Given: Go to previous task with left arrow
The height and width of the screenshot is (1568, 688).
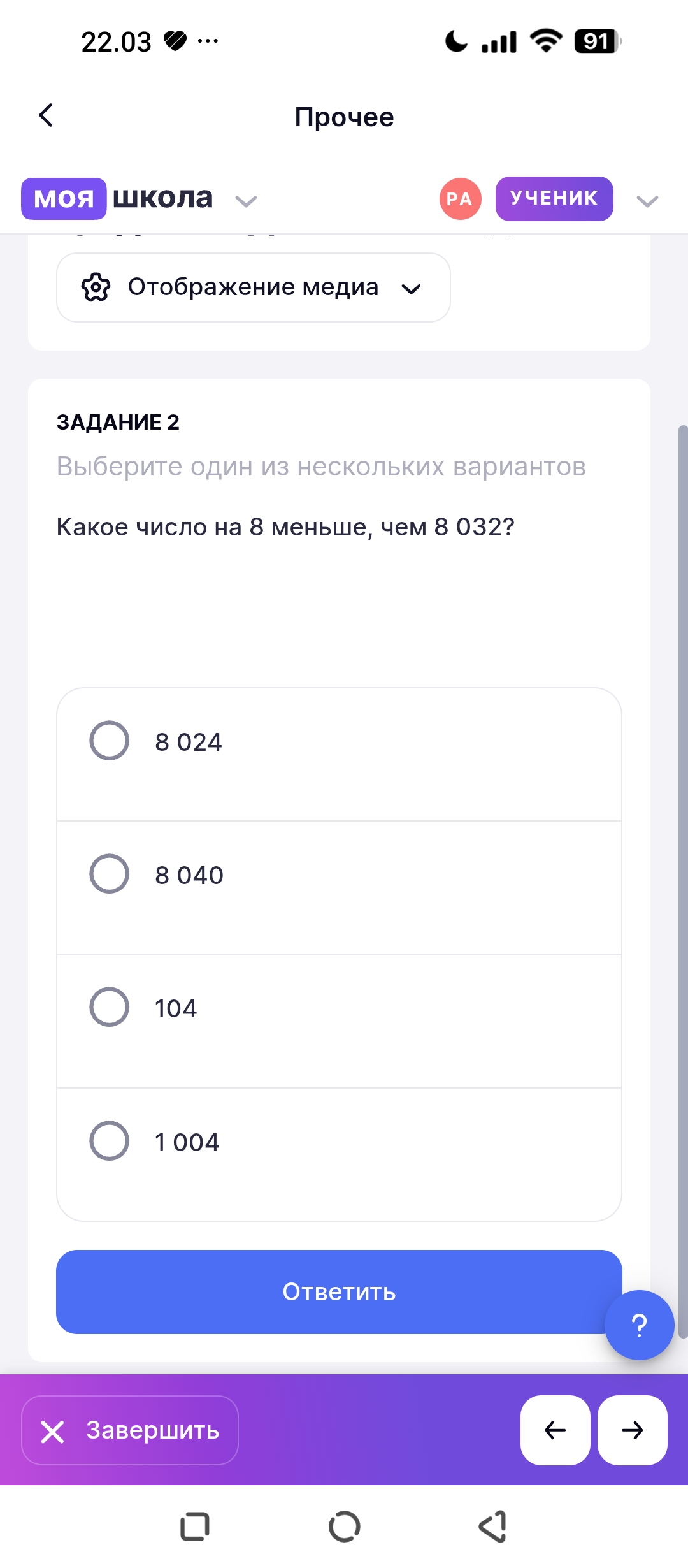Looking at the screenshot, I should click(555, 1430).
